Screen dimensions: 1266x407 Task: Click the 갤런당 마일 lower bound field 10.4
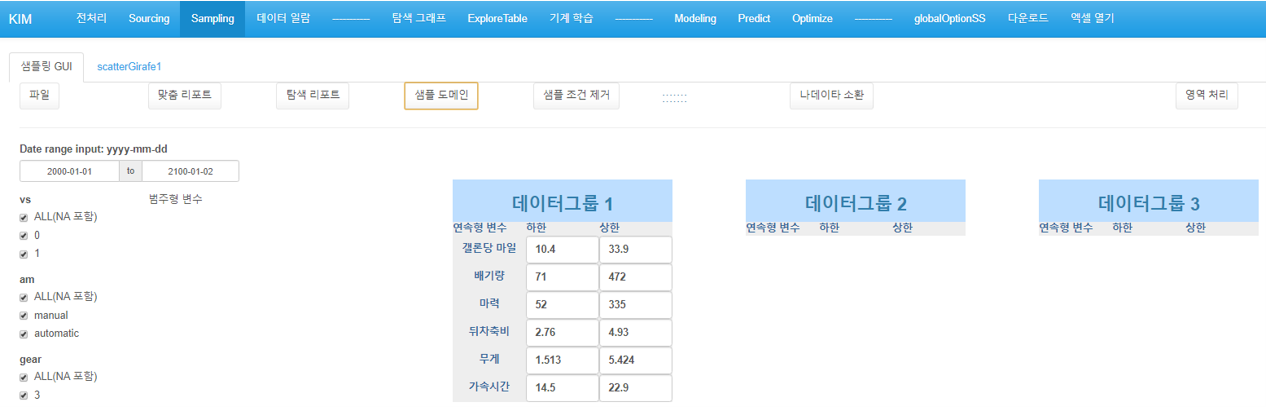(562, 249)
